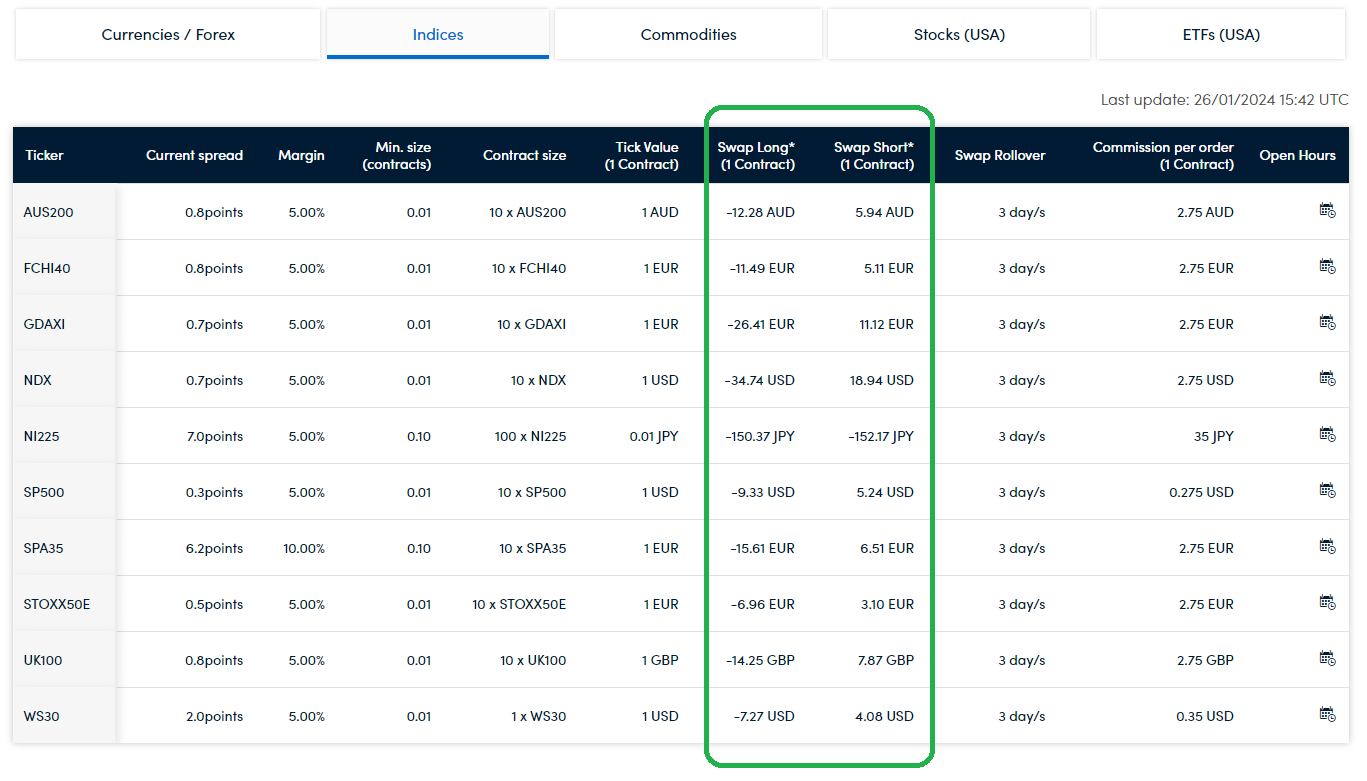Image resolution: width=1367 pixels, height=781 pixels.
Task: Open trading hours calendar for FCHI40
Action: point(1327,266)
